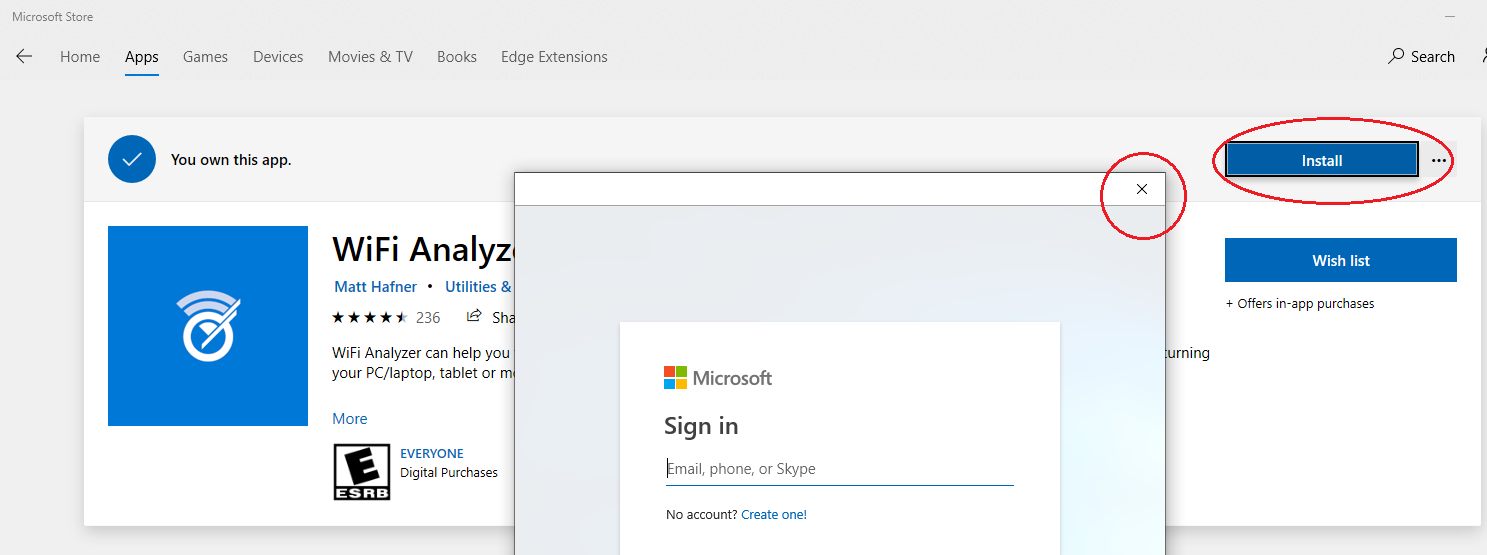Viewport: 1487px width, 555px height.
Task: Open the Utilities category link
Action: point(478,287)
